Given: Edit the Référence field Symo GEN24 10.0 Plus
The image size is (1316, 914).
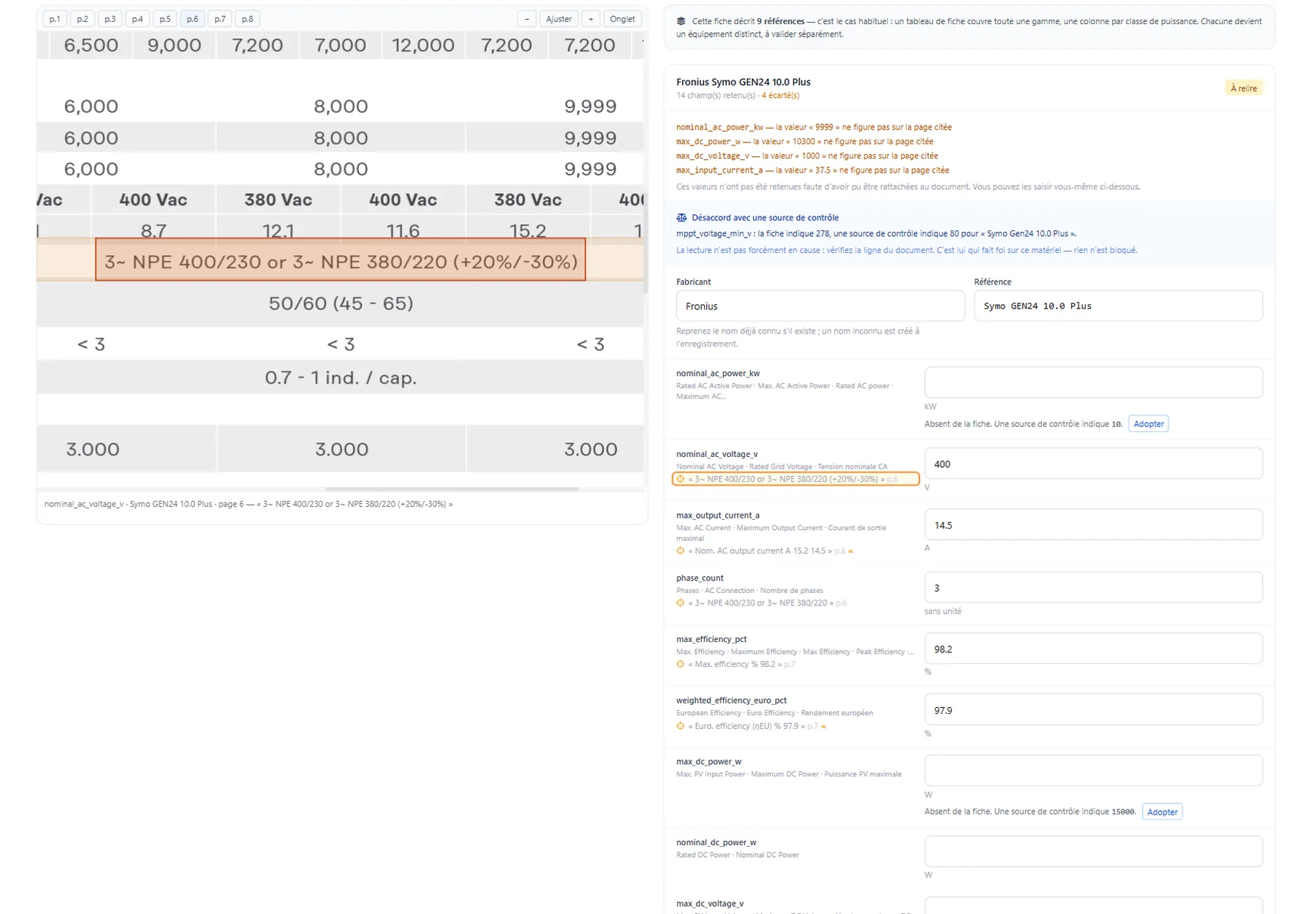Looking at the screenshot, I should [x=1118, y=306].
